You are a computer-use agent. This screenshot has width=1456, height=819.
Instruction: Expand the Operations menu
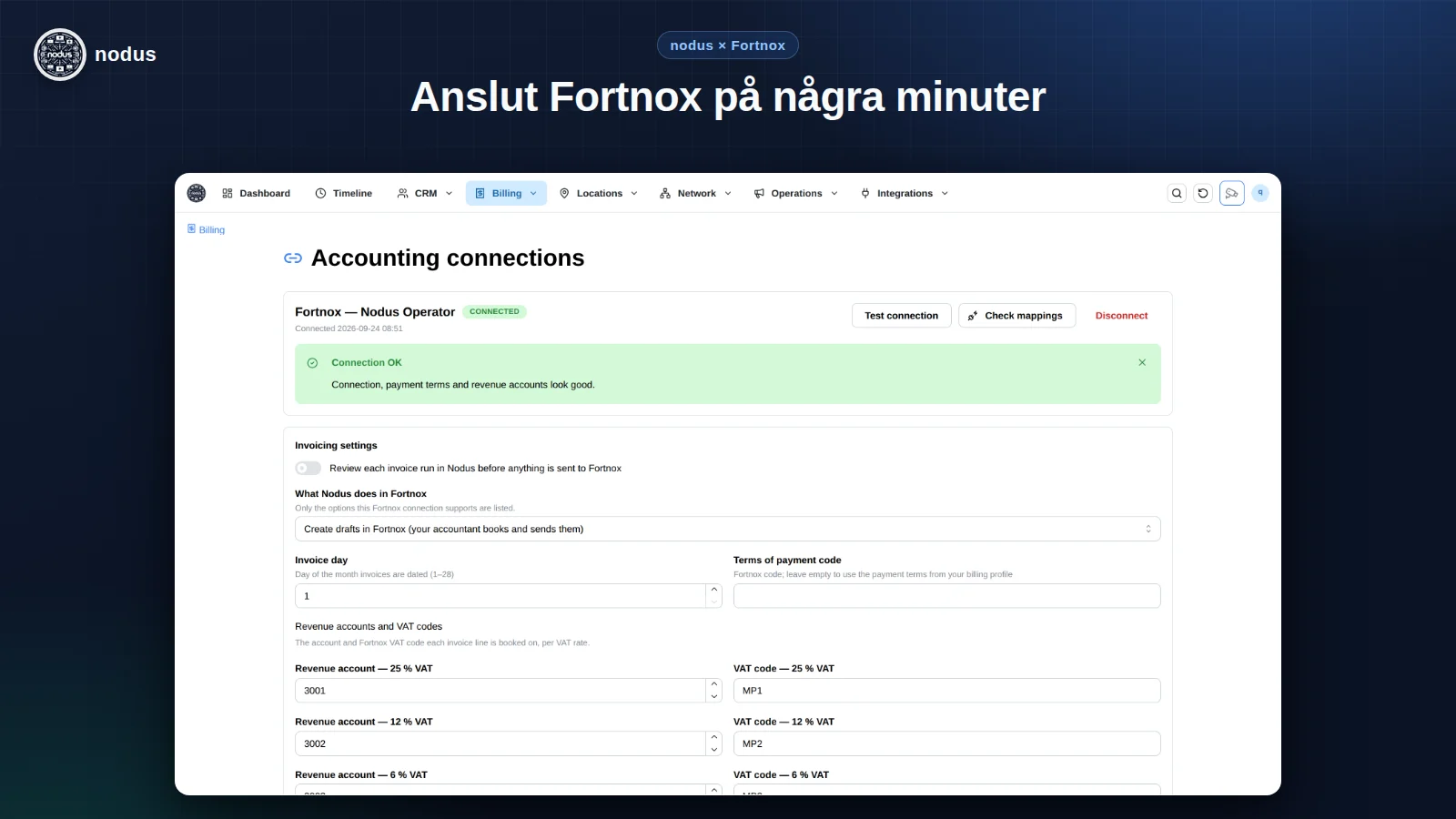pos(796,193)
